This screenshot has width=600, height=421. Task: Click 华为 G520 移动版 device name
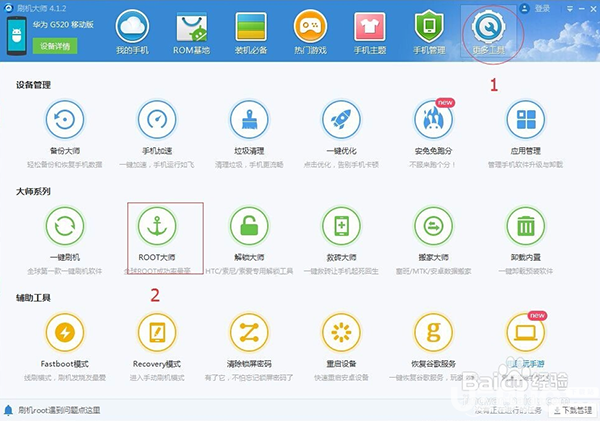tap(63, 25)
